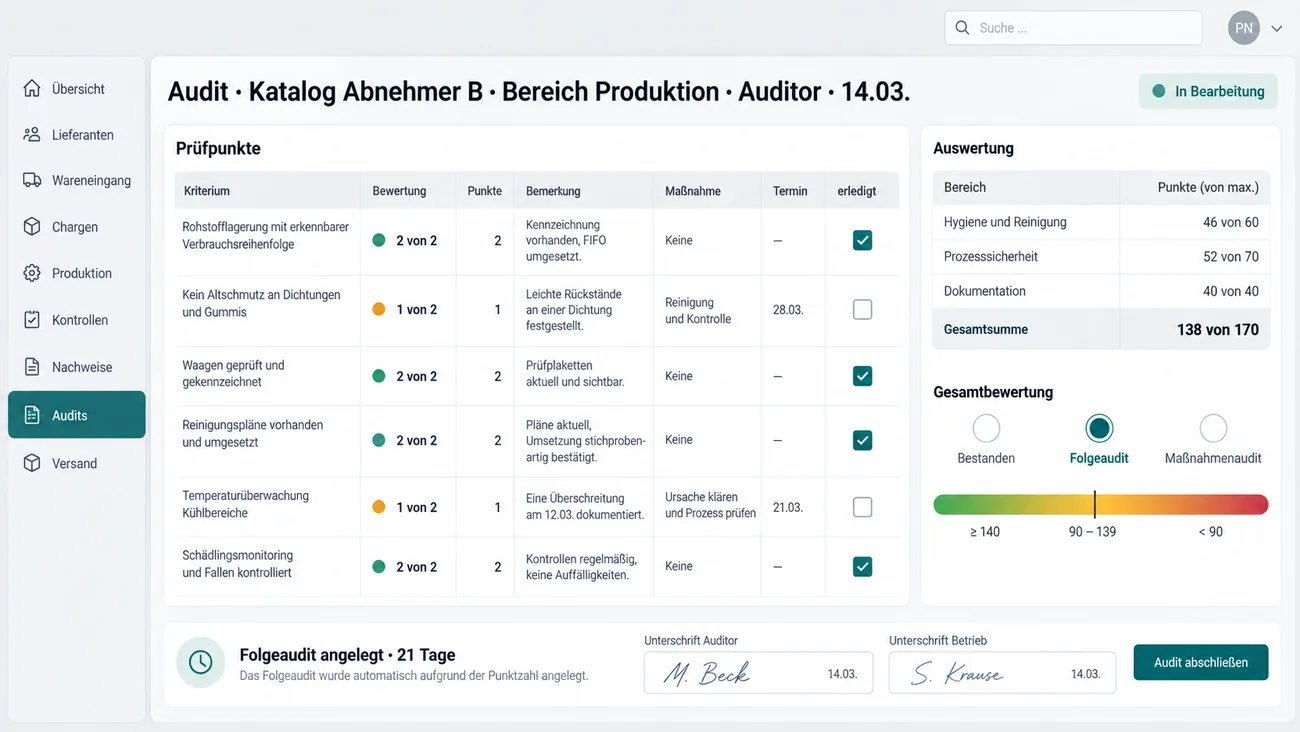The height and width of the screenshot is (732, 1300).
Task: Click green status dot for Rohstofflagerung row
Action: [x=379, y=240]
